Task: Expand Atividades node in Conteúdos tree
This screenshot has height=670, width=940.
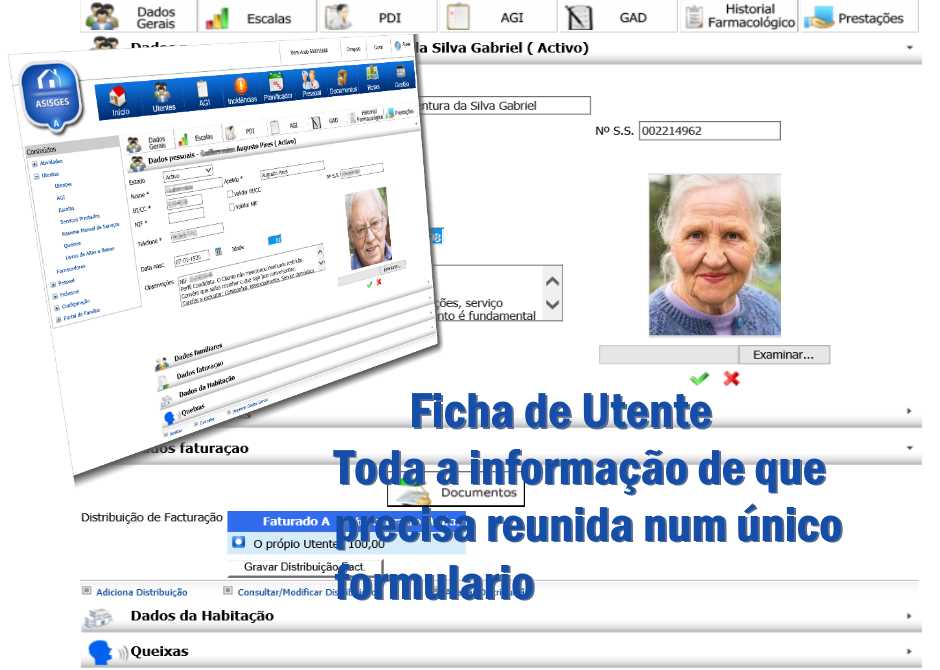Action: (x=34, y=164)
